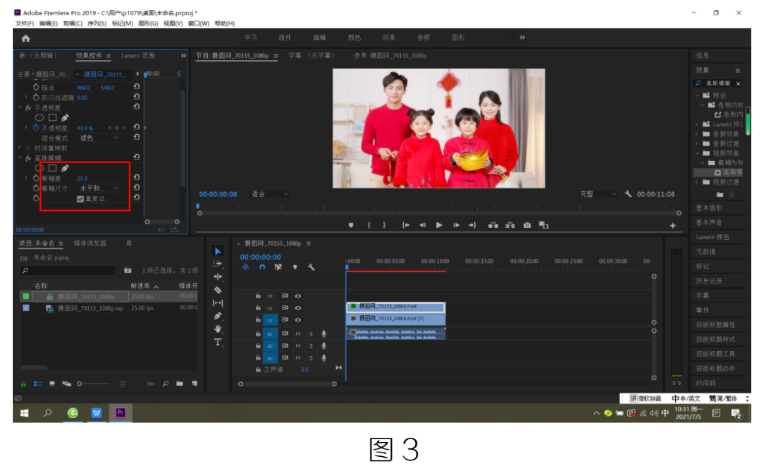Select the Slip tool
The image size is (776, 476).
[218, 303]
